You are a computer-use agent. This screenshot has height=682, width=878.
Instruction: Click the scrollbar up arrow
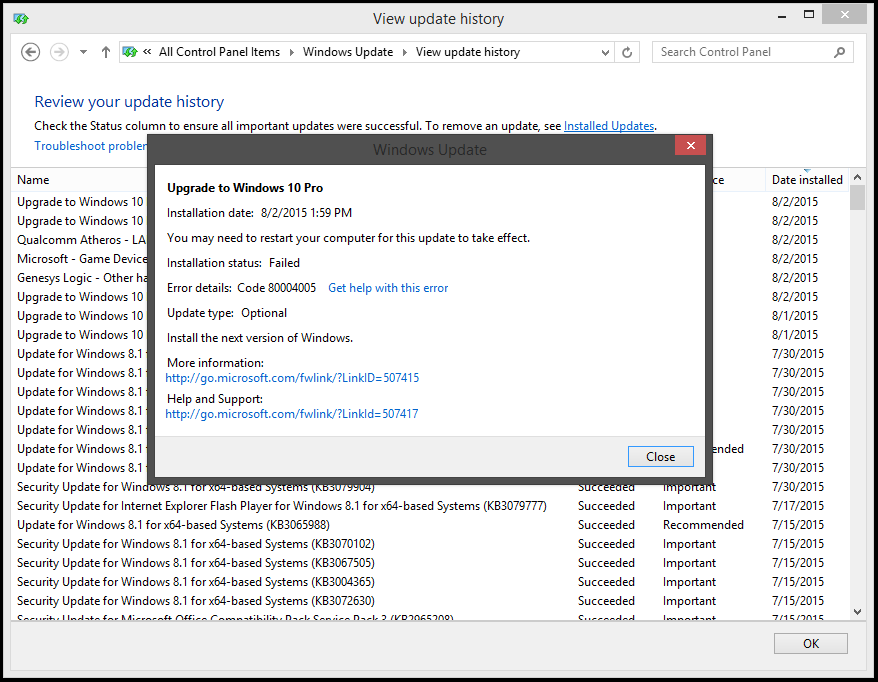[857, 177]
